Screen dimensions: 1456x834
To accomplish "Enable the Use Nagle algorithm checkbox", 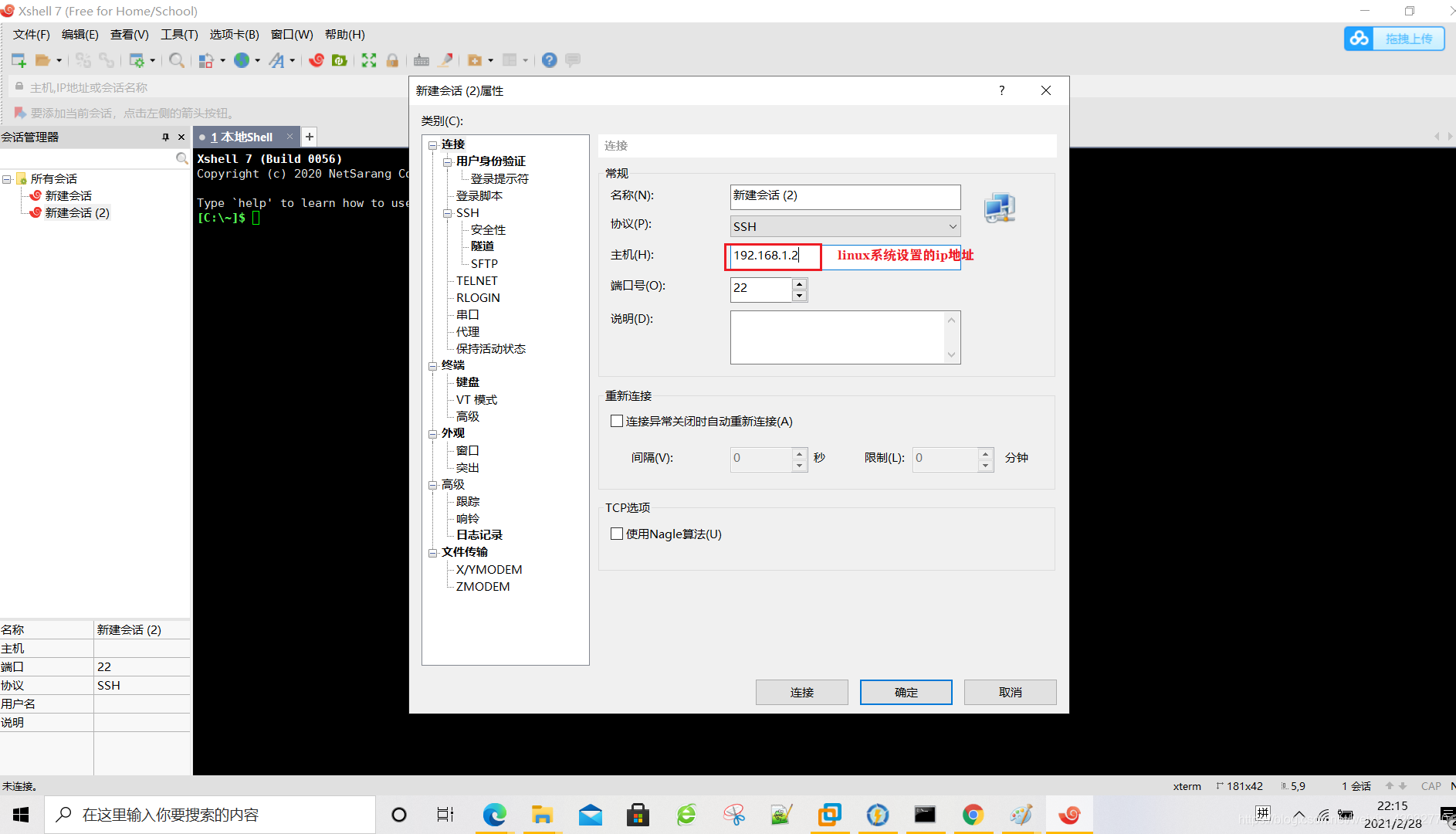I will [x=617, y=534].
